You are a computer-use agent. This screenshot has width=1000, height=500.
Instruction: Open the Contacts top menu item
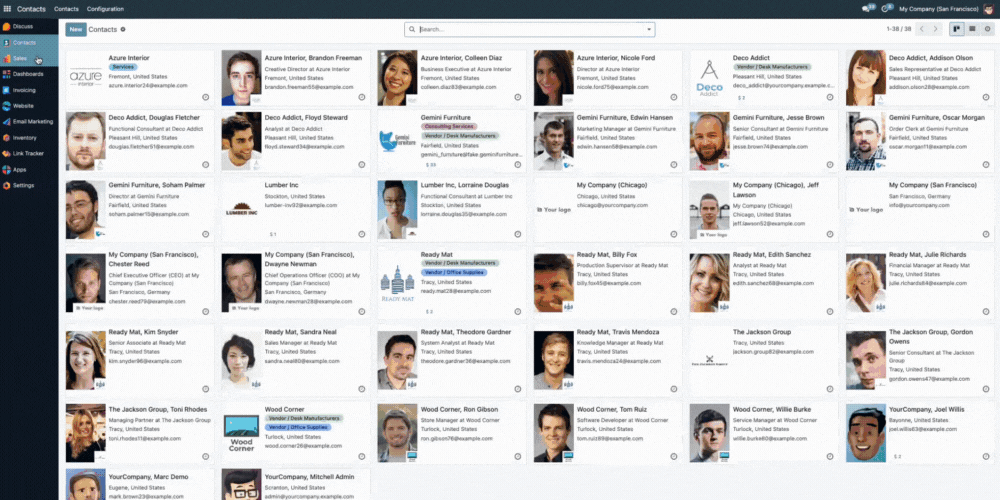click(66, 9)
